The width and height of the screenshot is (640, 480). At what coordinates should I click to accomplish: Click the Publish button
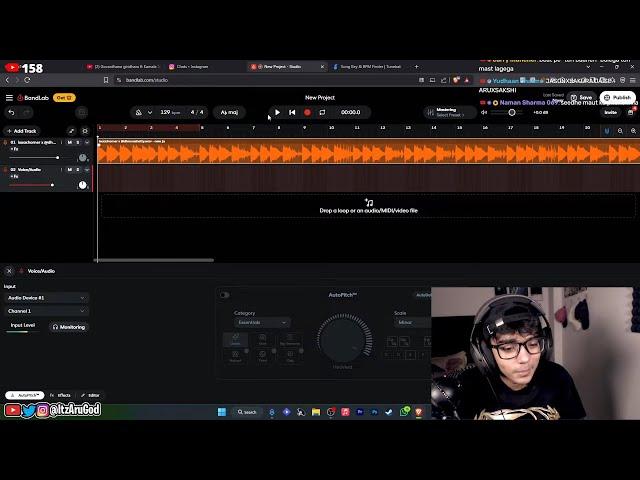click(x=617, y=97)
